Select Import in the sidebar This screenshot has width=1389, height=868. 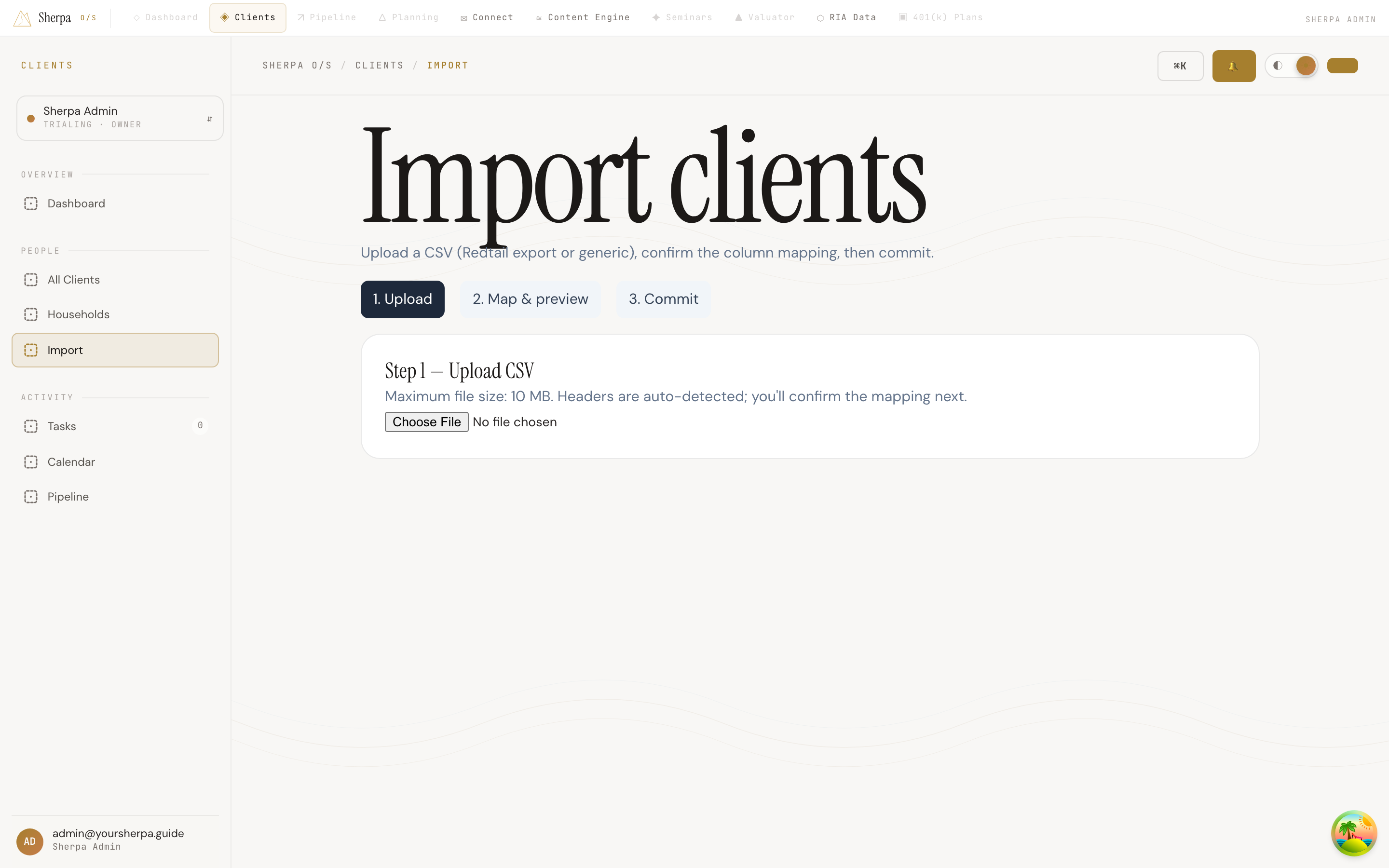(x=115, y=350)
